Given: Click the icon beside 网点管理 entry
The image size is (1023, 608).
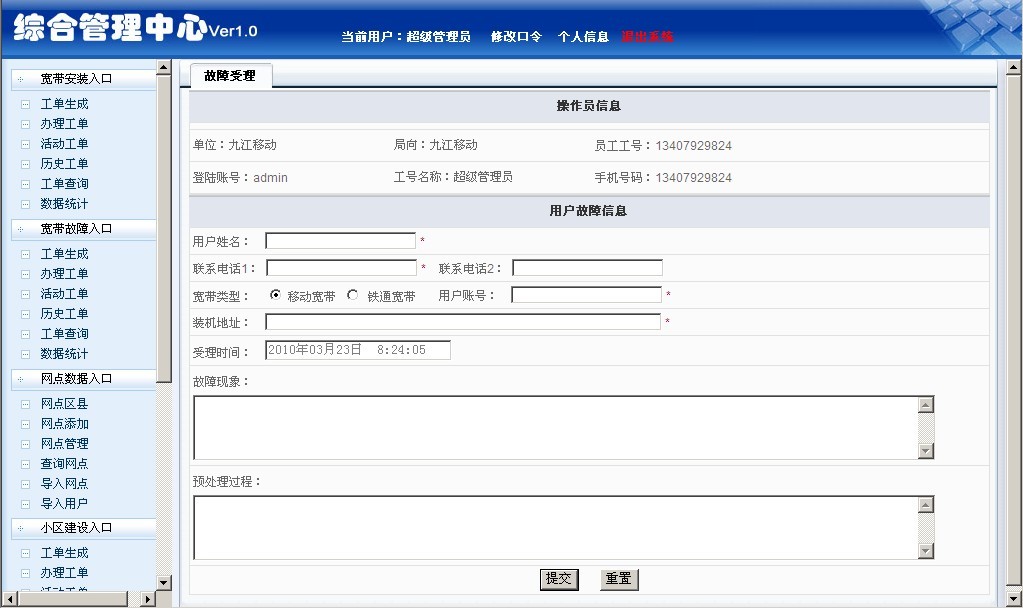Looking at the screenshot, I should coord(25,444).
